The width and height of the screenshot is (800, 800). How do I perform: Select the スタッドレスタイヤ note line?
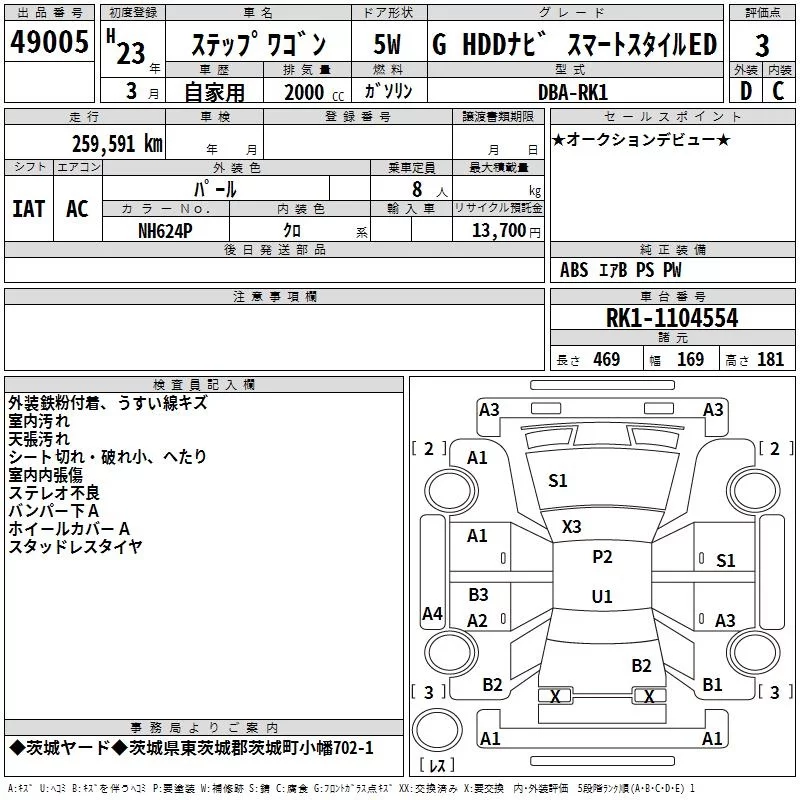point(75,546)
